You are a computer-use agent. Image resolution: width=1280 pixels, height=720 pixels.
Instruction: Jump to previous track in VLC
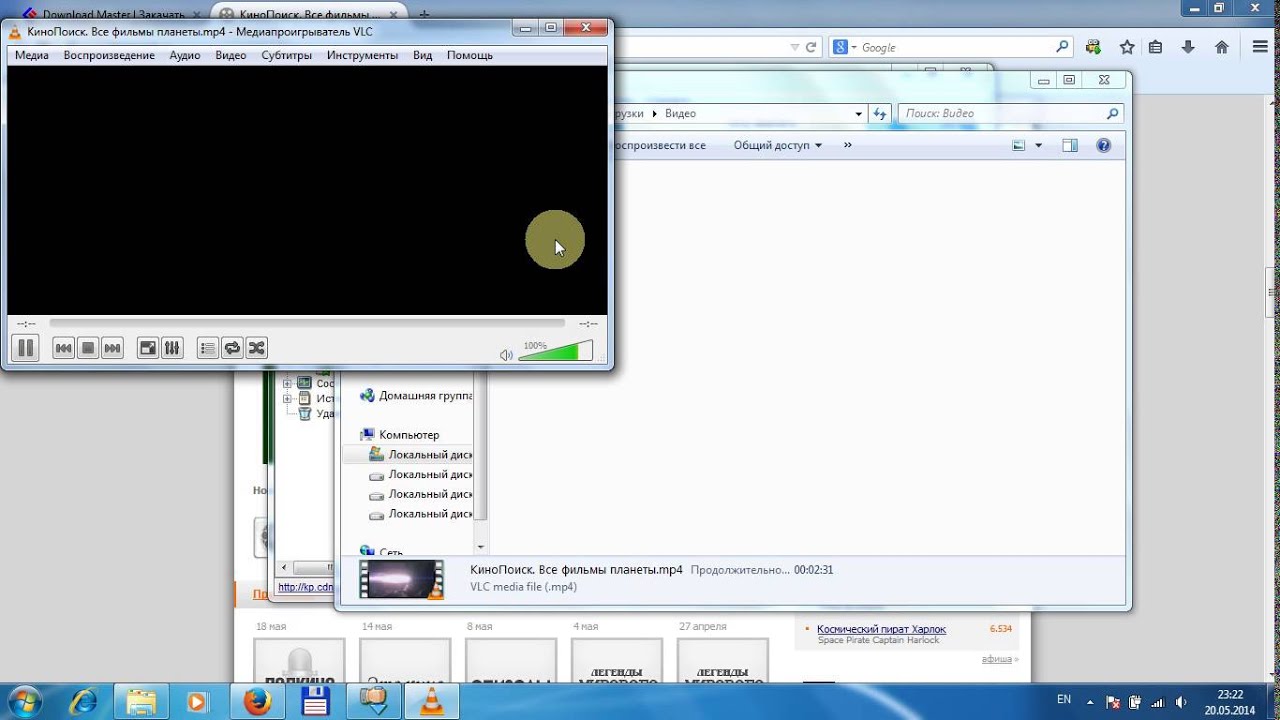63,348
